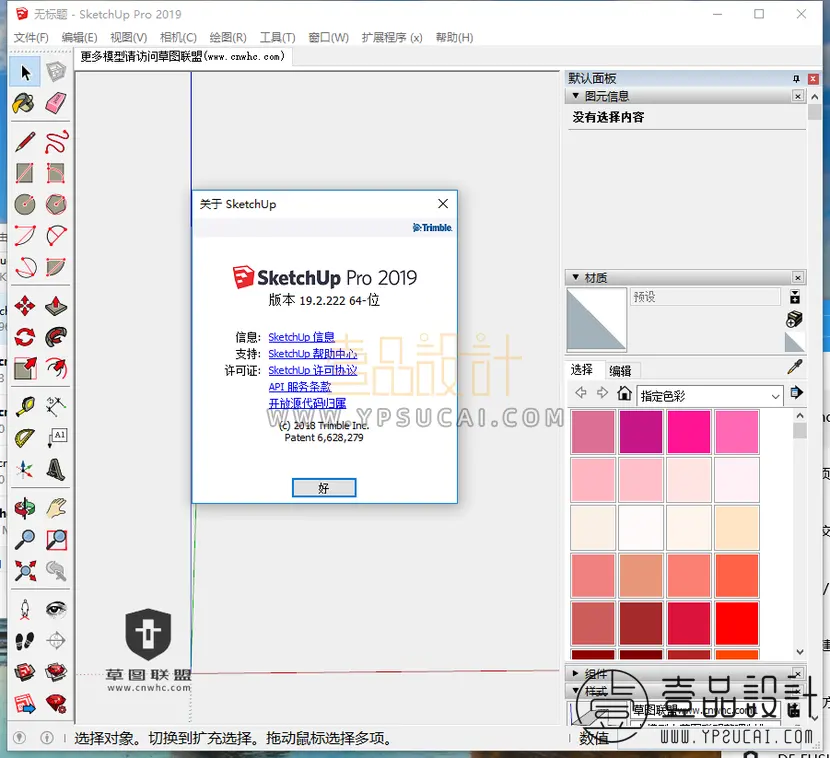Activate the Orbit tool
Screen dimensions: 830x758
pyautogui.click(x=25, y=508)
